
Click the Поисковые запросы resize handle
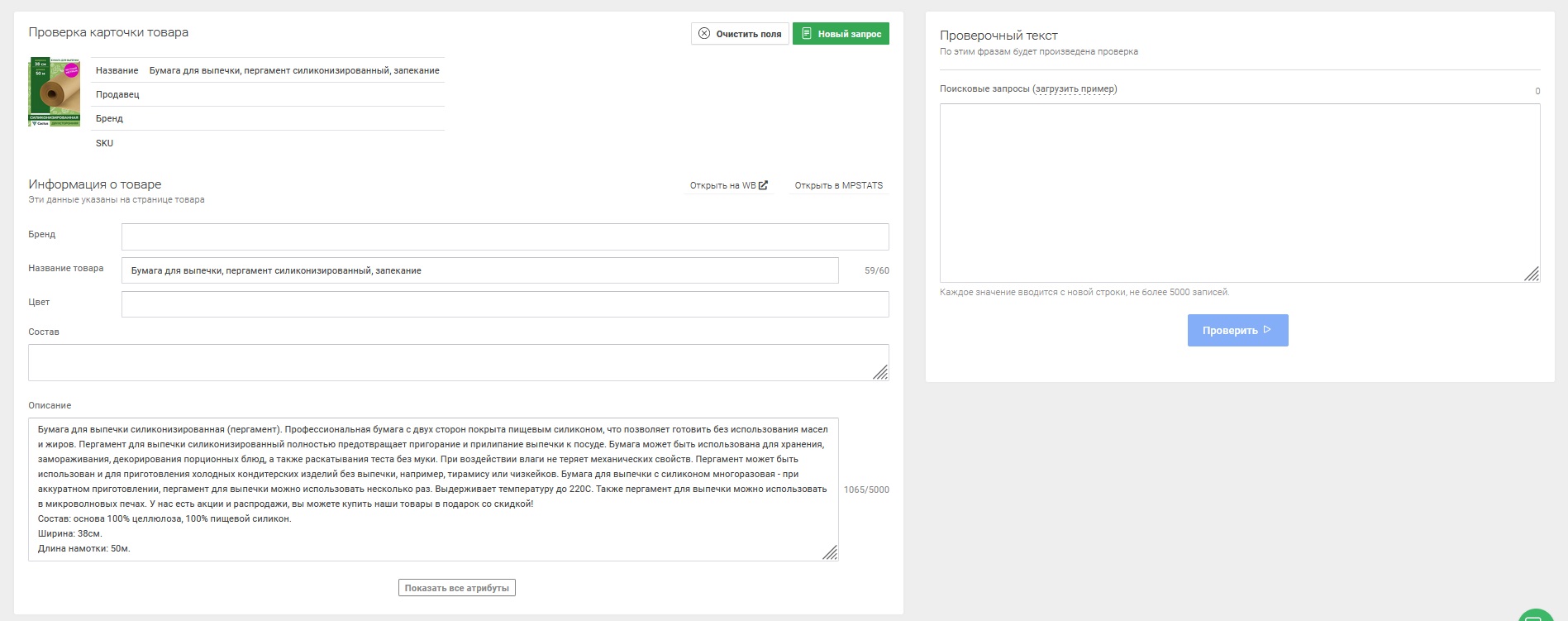(1532, 275)
